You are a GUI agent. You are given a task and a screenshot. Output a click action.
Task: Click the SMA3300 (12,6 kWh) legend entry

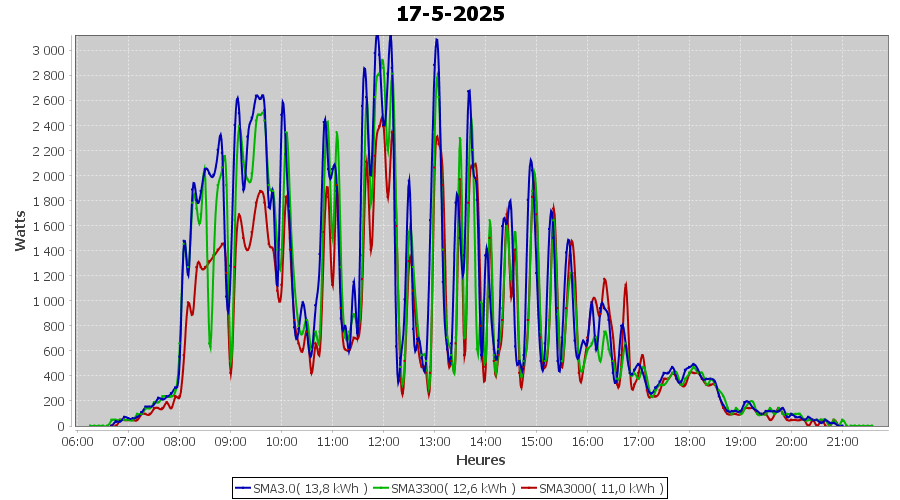[444, 488]
